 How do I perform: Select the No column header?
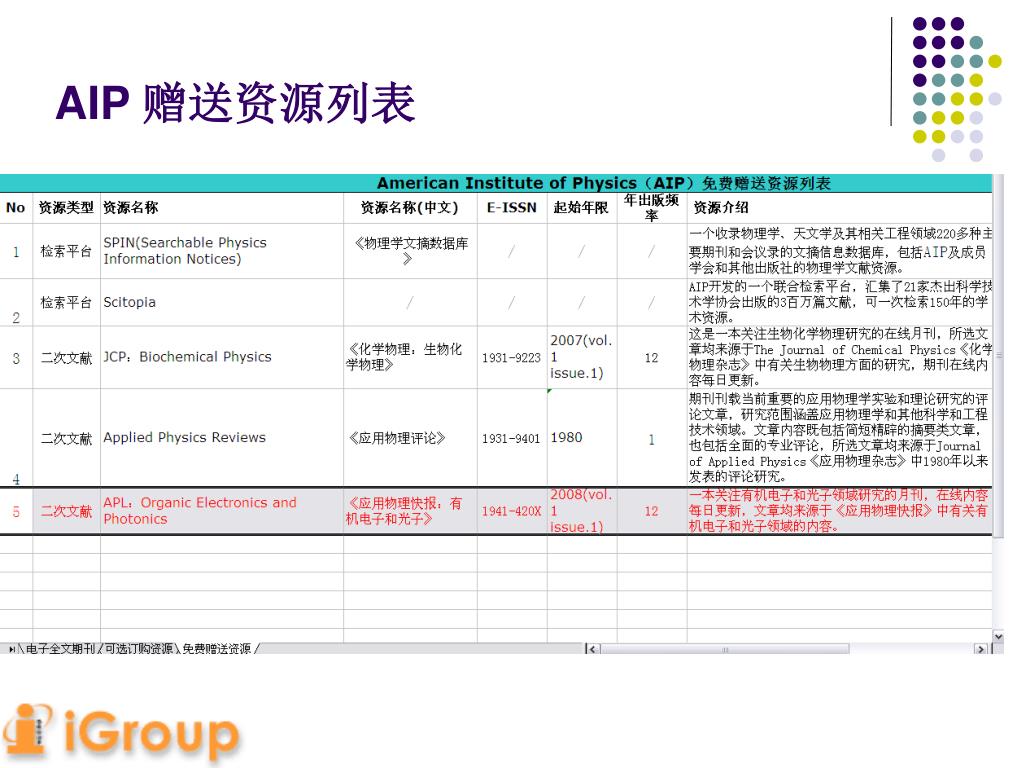(x=16, y=208)
